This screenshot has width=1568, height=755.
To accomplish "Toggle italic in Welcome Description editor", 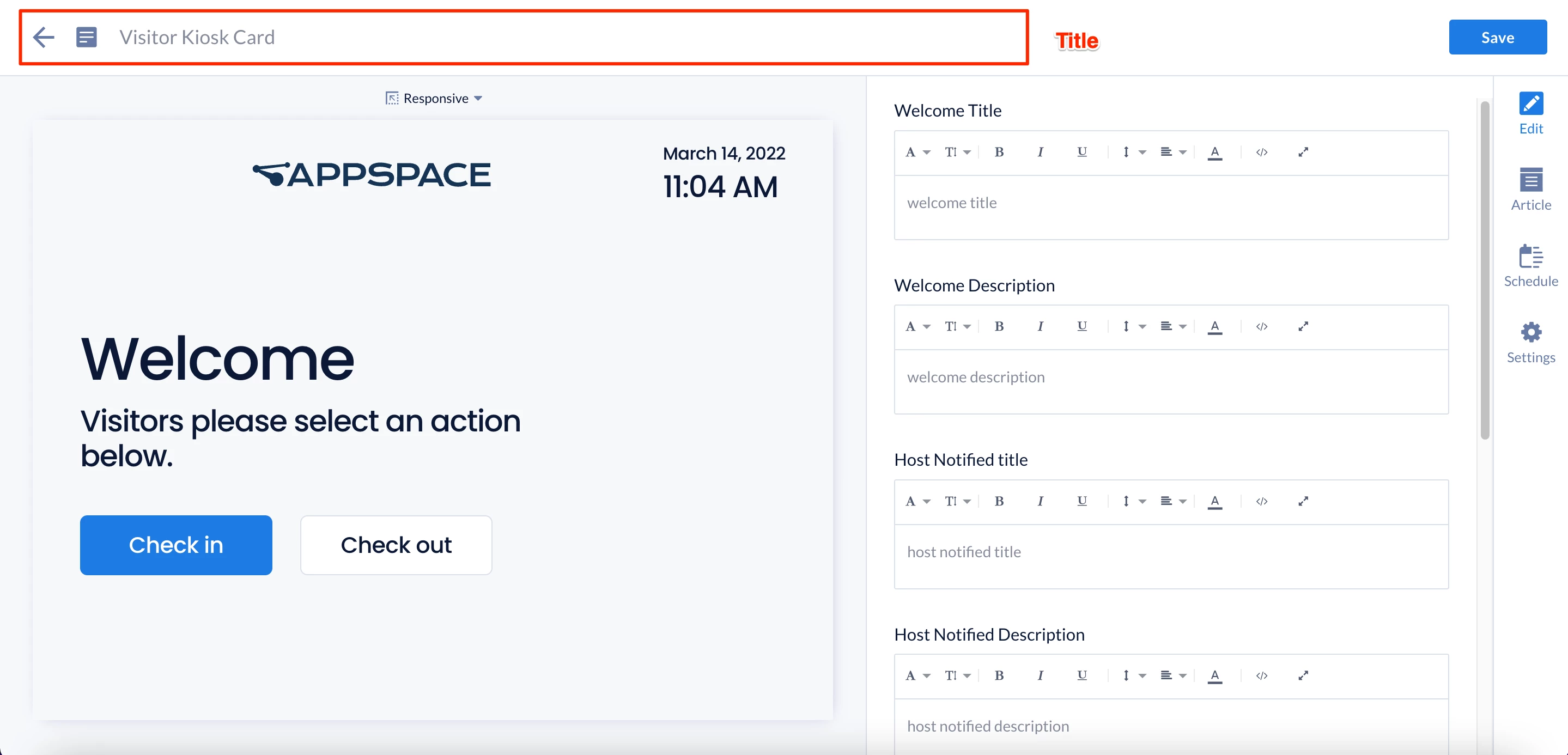I will (x=1040, y=327).
